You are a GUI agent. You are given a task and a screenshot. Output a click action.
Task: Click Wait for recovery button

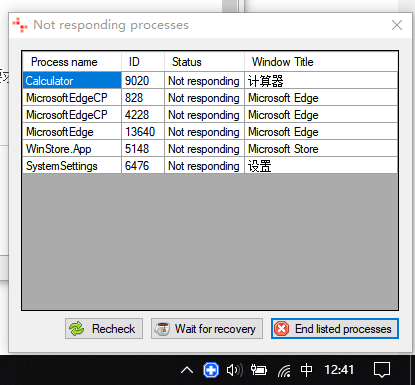coord(207,329)
